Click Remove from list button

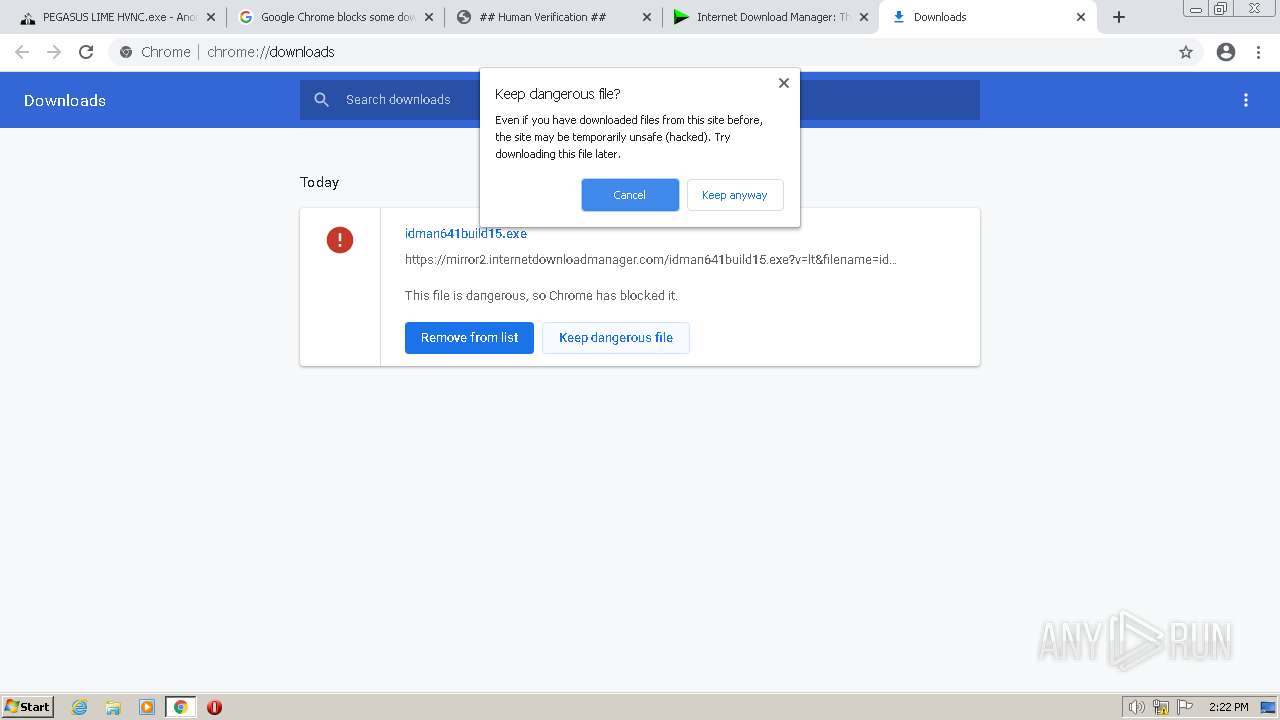click(469, 338)
